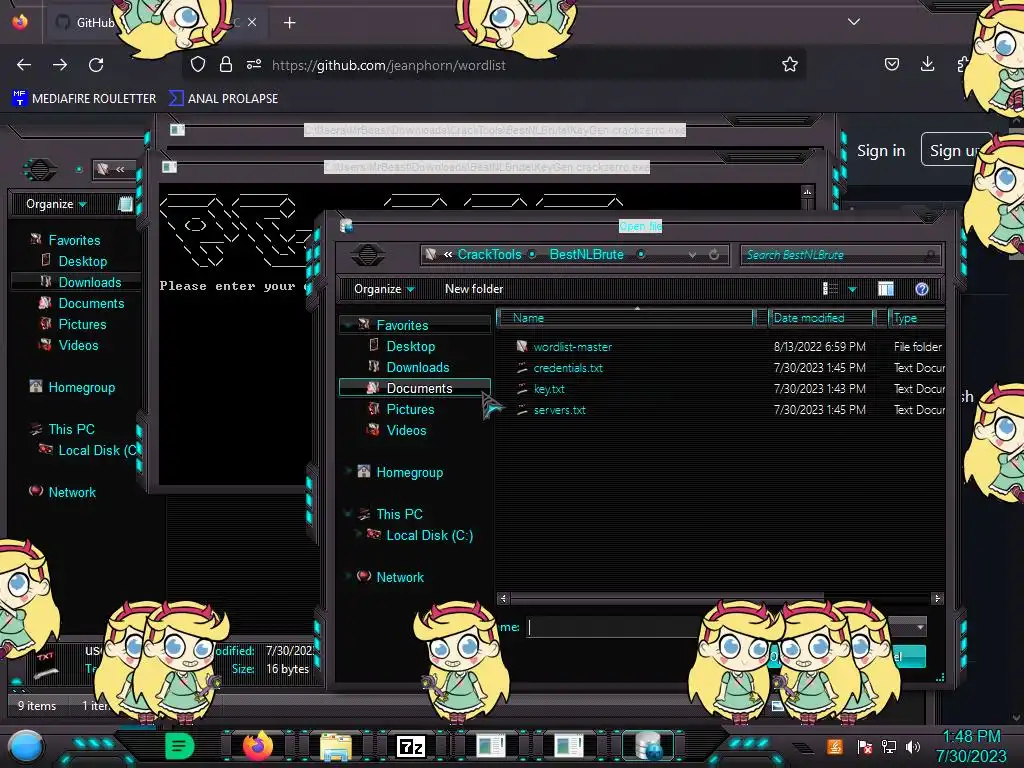Select credentials.txt file

tap(568, 368)
